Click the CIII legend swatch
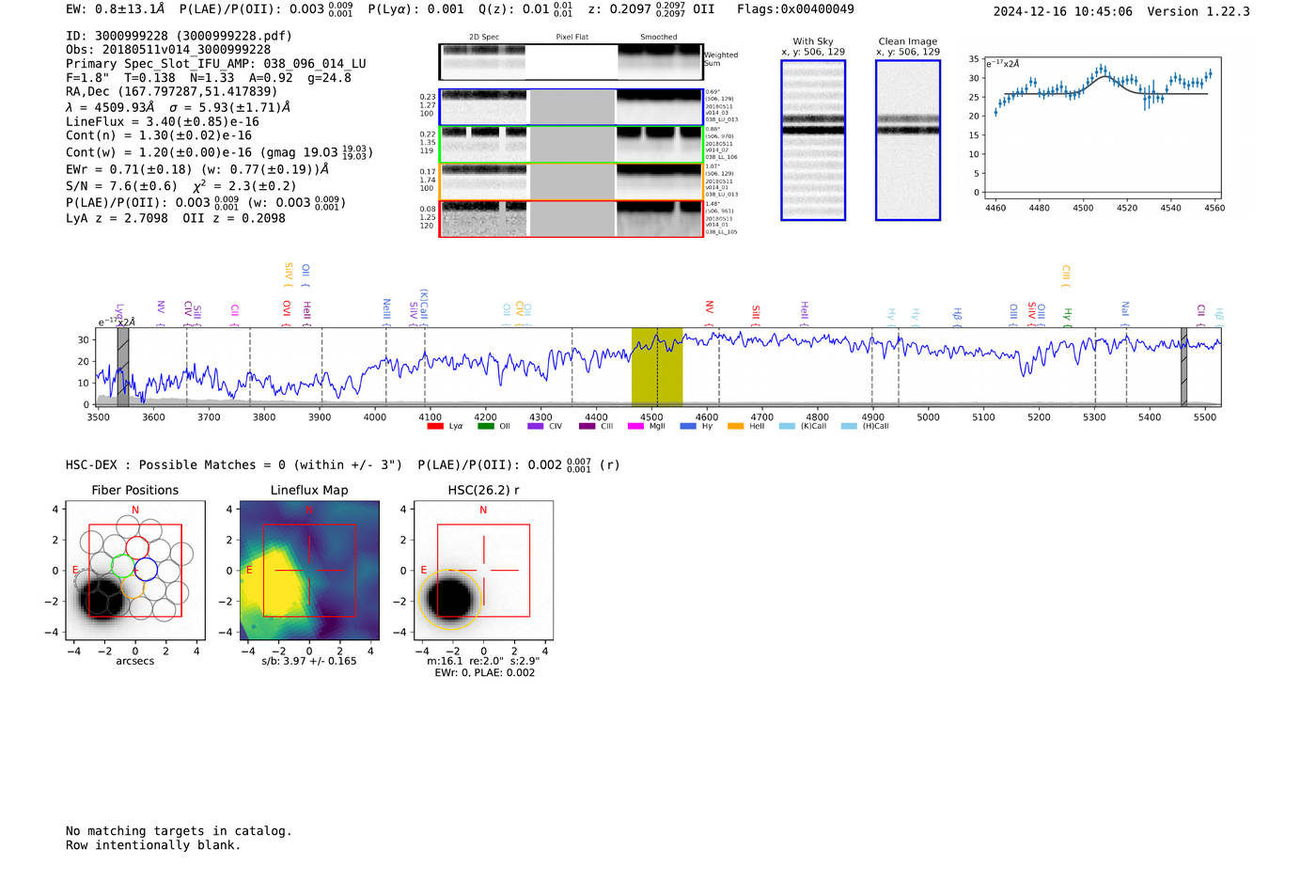1316x896 pixels. (587, 427)
